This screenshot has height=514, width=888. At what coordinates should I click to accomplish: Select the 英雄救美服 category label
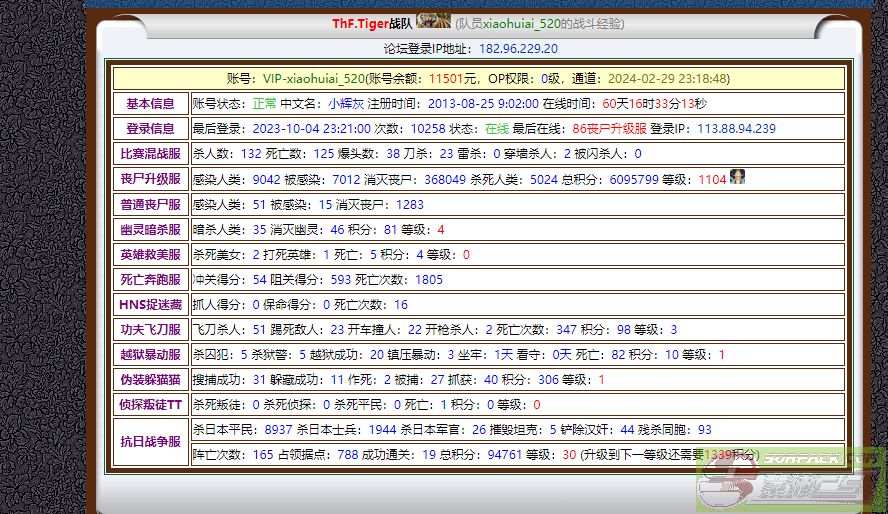(150, 254)
